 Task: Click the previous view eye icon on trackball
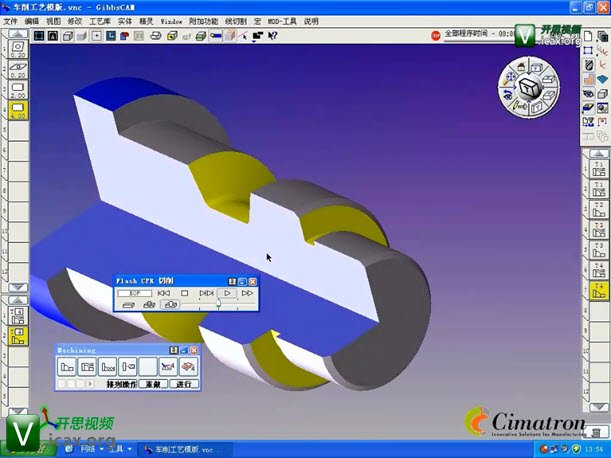point(507,94)
